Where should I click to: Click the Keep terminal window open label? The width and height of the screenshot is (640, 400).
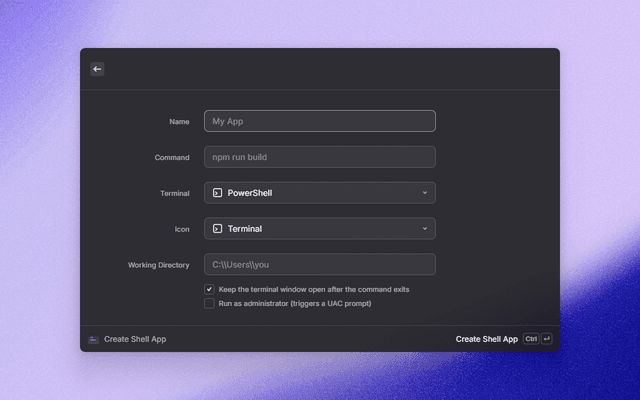click(314, 289)
